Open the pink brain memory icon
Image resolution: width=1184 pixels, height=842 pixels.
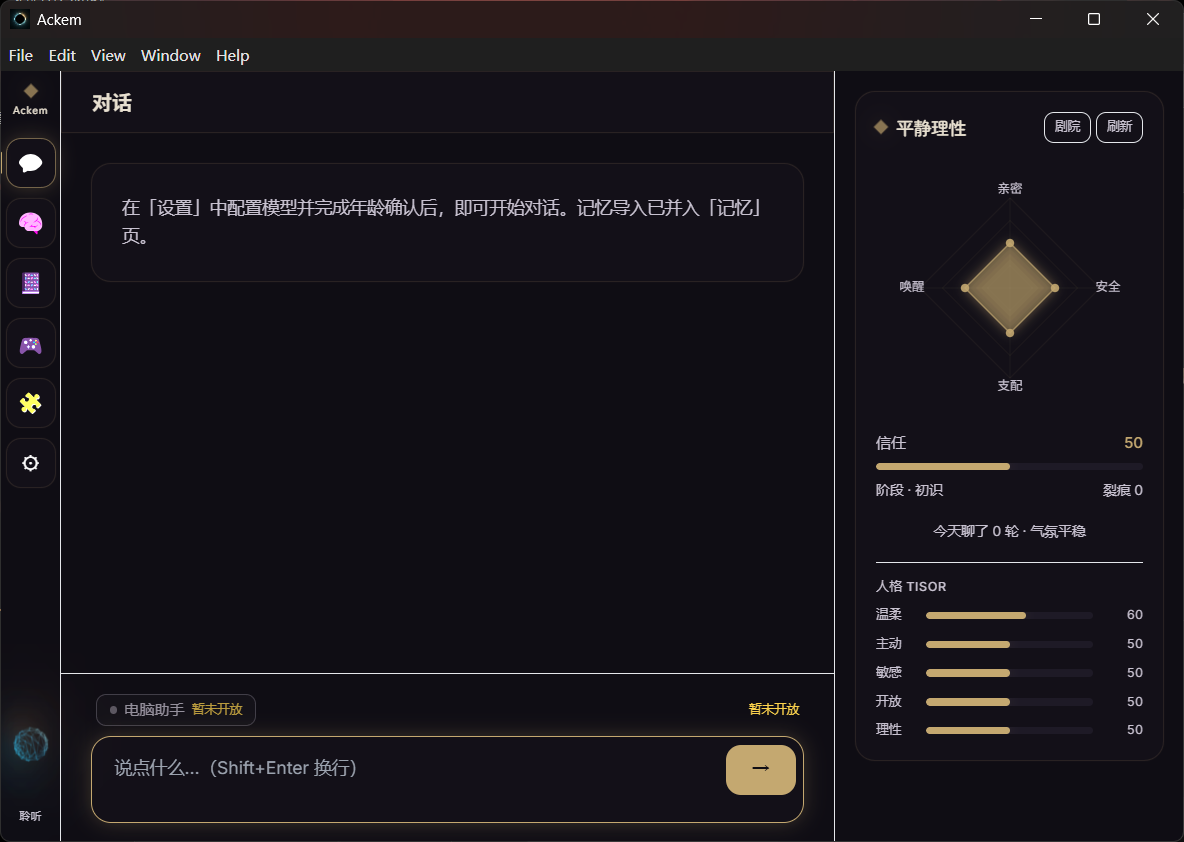pyautogui.click(x=31, y=223)
